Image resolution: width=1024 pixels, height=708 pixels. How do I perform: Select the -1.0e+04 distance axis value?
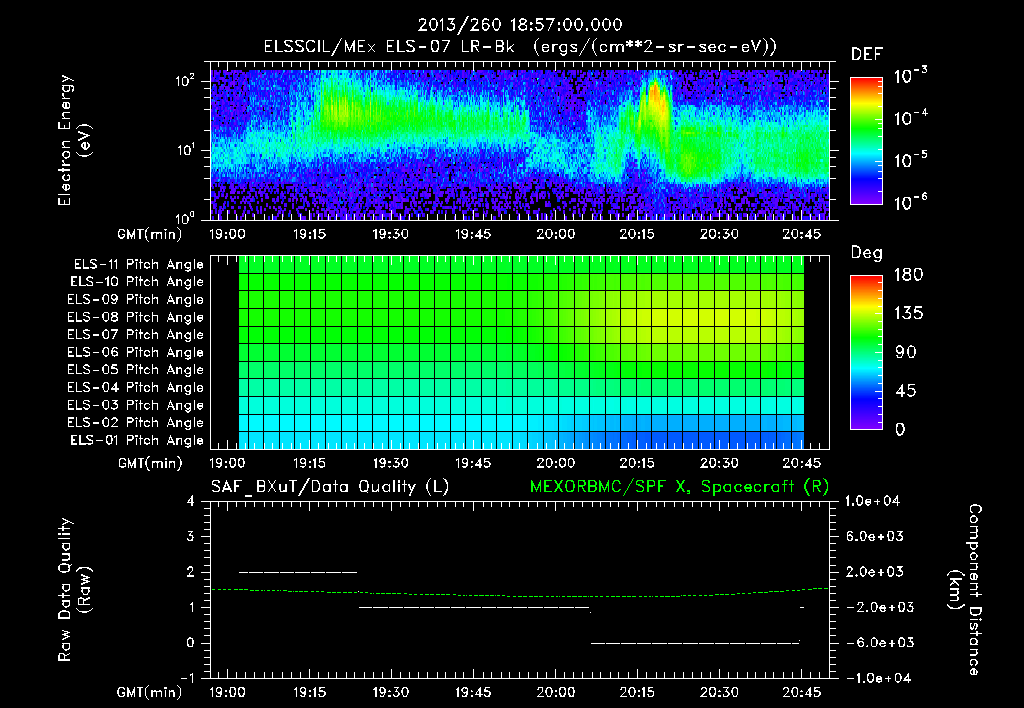(x=876, y=678)
